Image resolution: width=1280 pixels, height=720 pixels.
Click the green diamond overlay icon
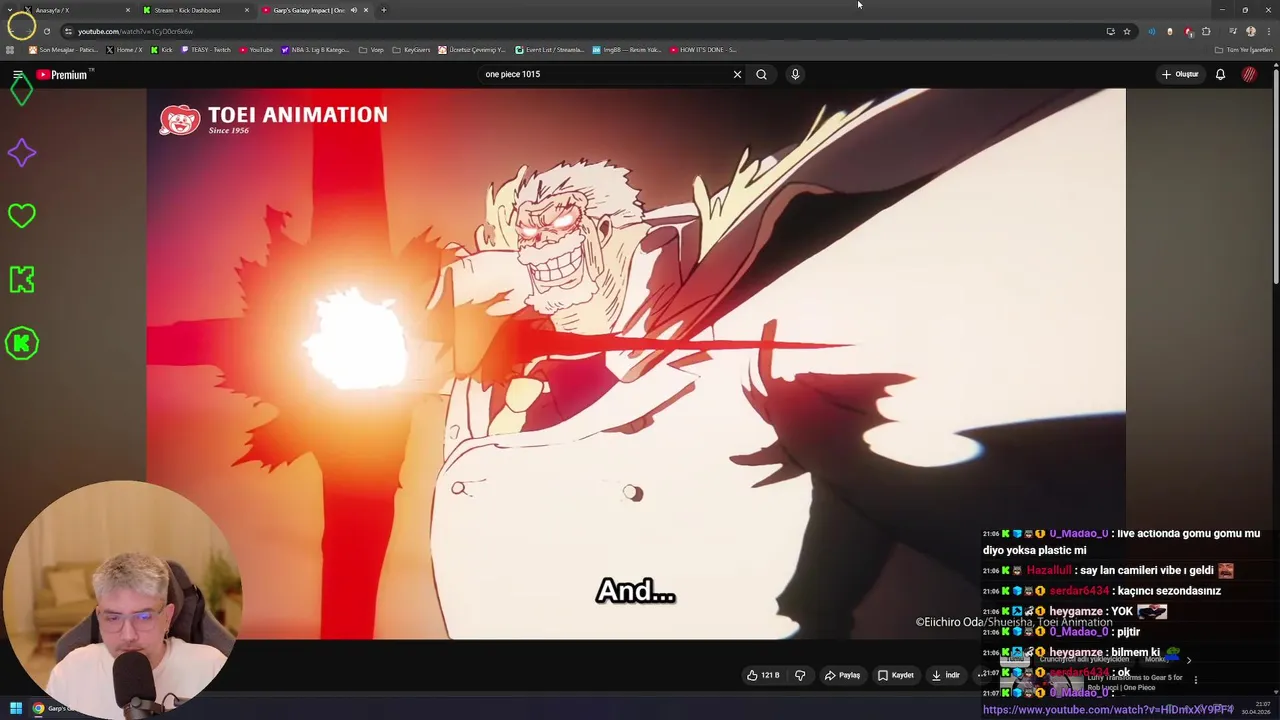click(x=21, y=91)
